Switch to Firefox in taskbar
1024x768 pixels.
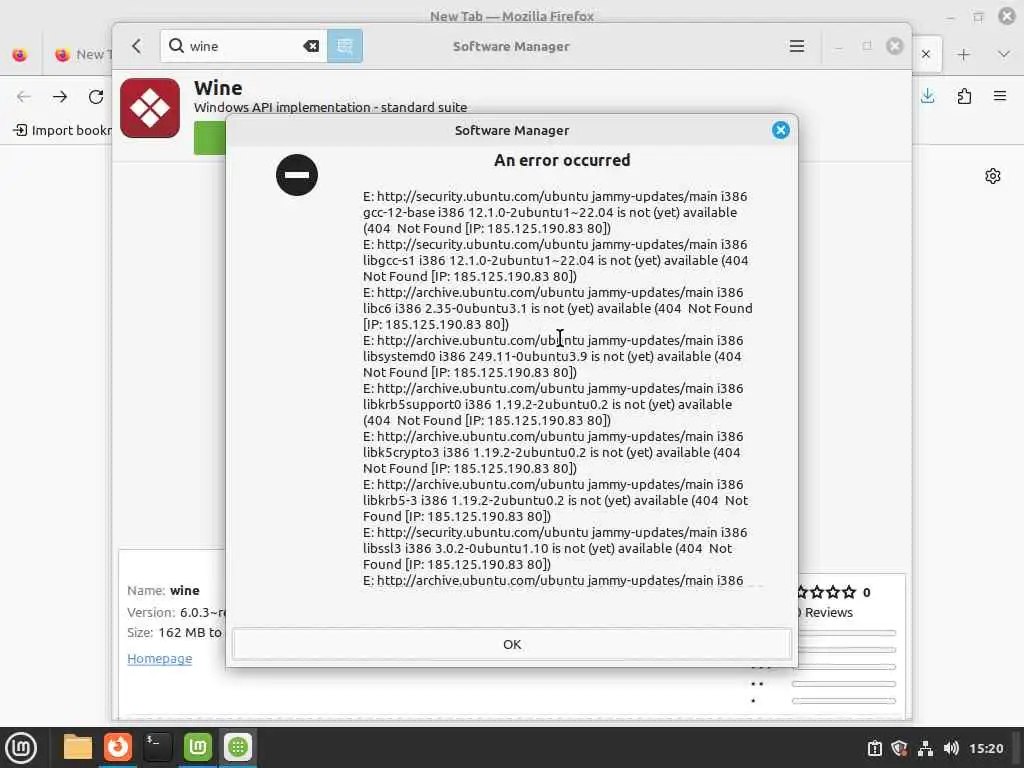118,747
